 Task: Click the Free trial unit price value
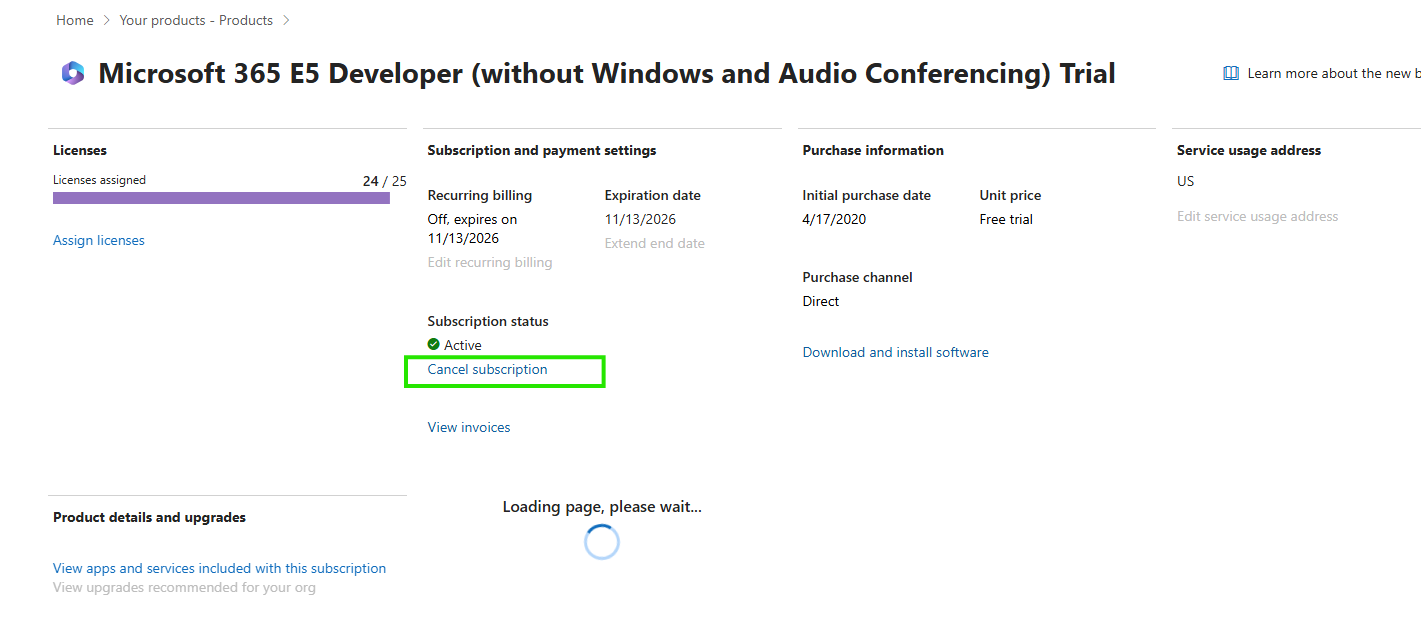1006,219
